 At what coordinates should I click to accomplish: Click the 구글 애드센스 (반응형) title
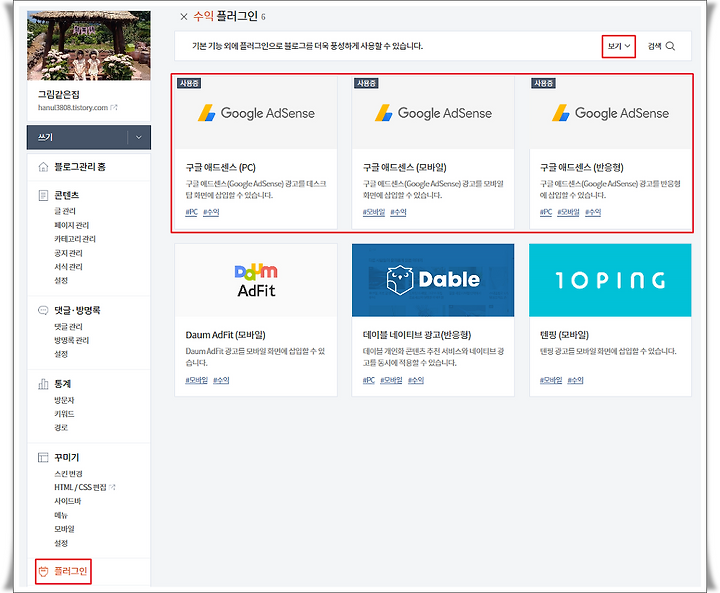point(582,167)
